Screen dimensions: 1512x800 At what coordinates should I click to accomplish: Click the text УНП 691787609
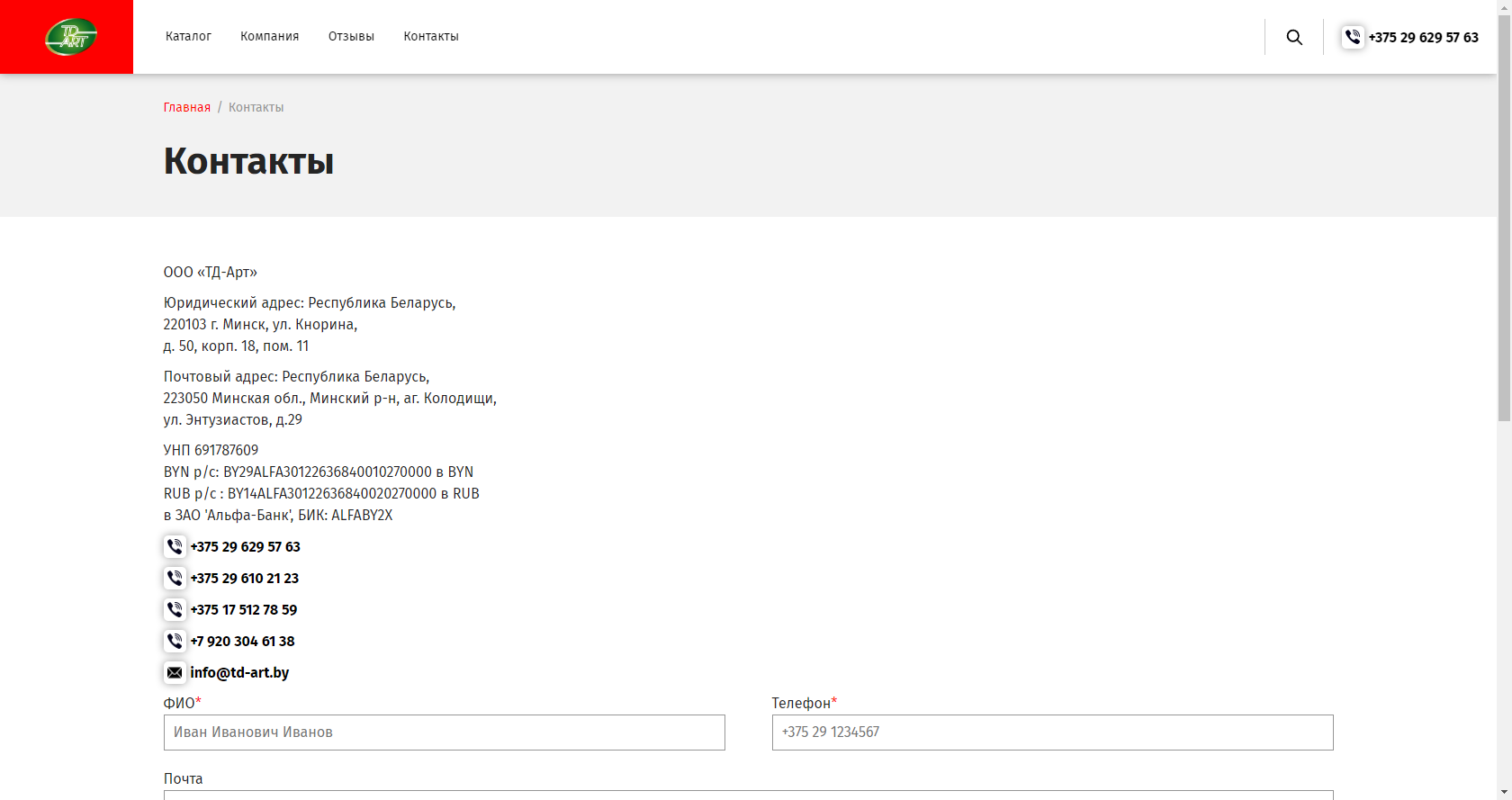(x=211, y=450)
